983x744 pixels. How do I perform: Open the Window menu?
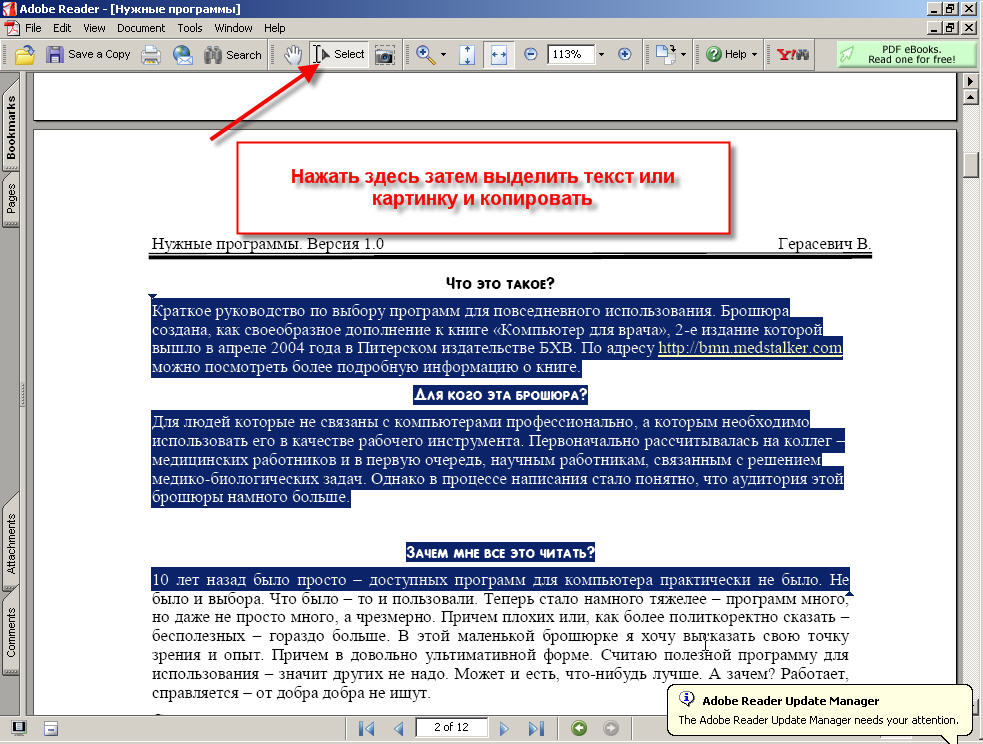pyautogui.click(x=233, y=28)
